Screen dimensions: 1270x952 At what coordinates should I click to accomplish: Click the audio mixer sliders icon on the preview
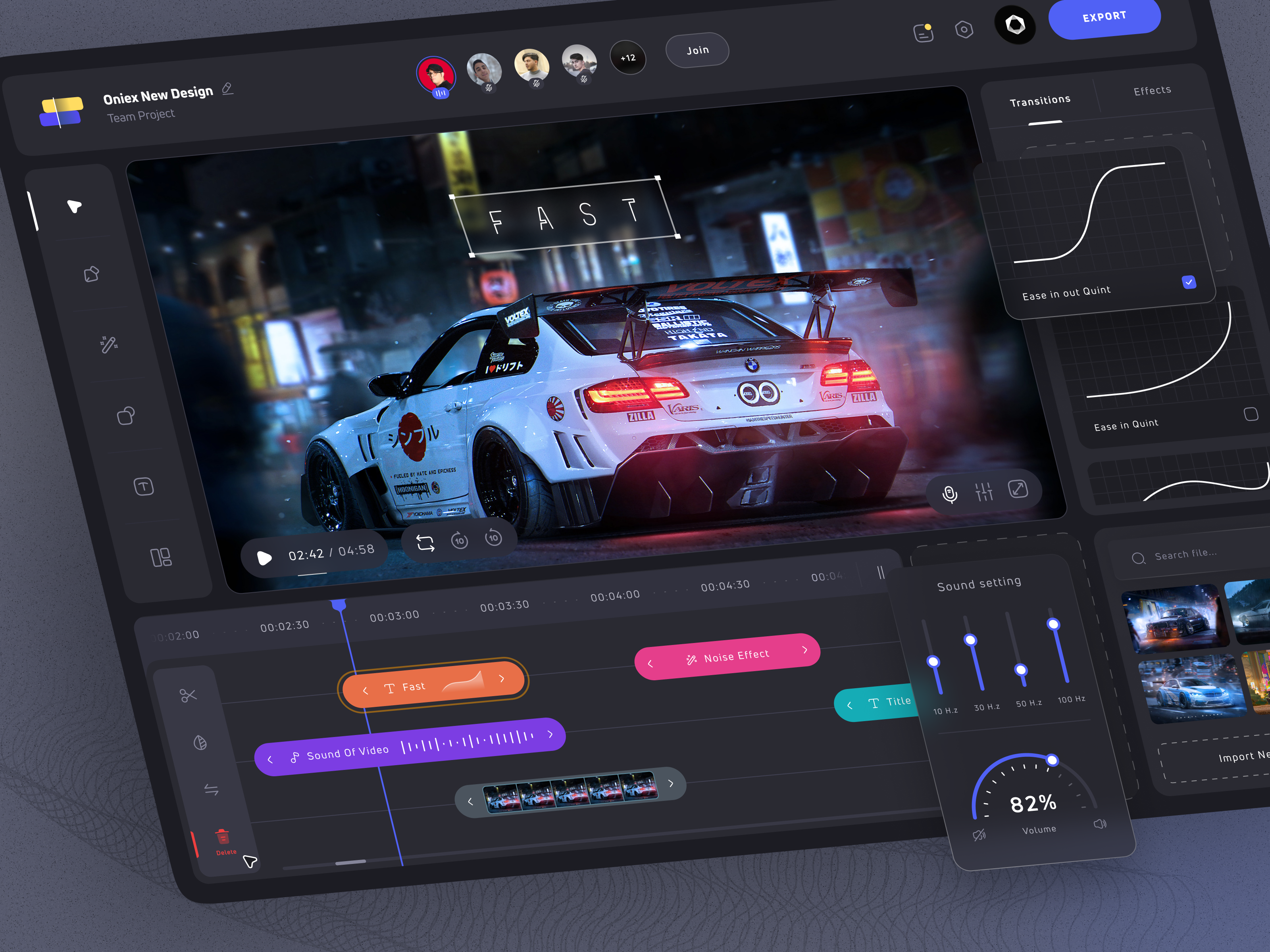click(984, 491)
